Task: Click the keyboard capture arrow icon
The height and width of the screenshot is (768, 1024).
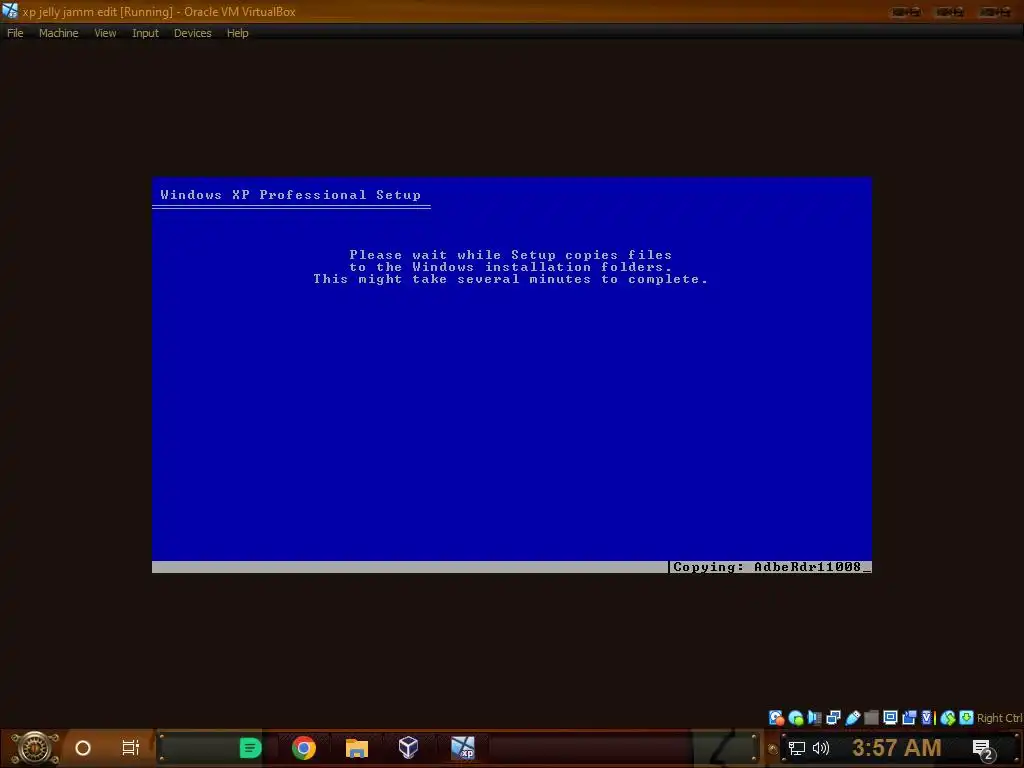Action: tap(967, 718)
